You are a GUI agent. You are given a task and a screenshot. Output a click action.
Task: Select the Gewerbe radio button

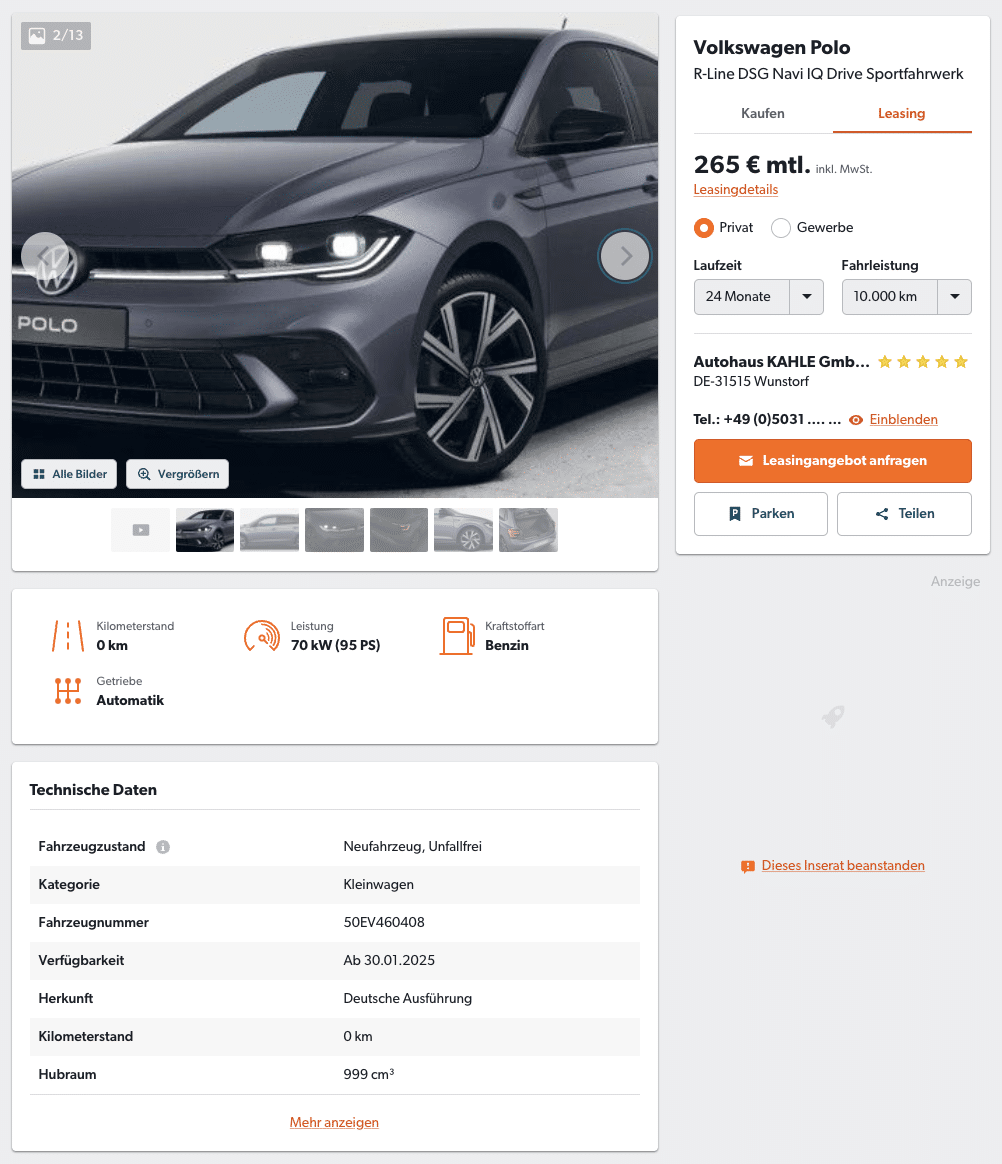click(781, 228)
